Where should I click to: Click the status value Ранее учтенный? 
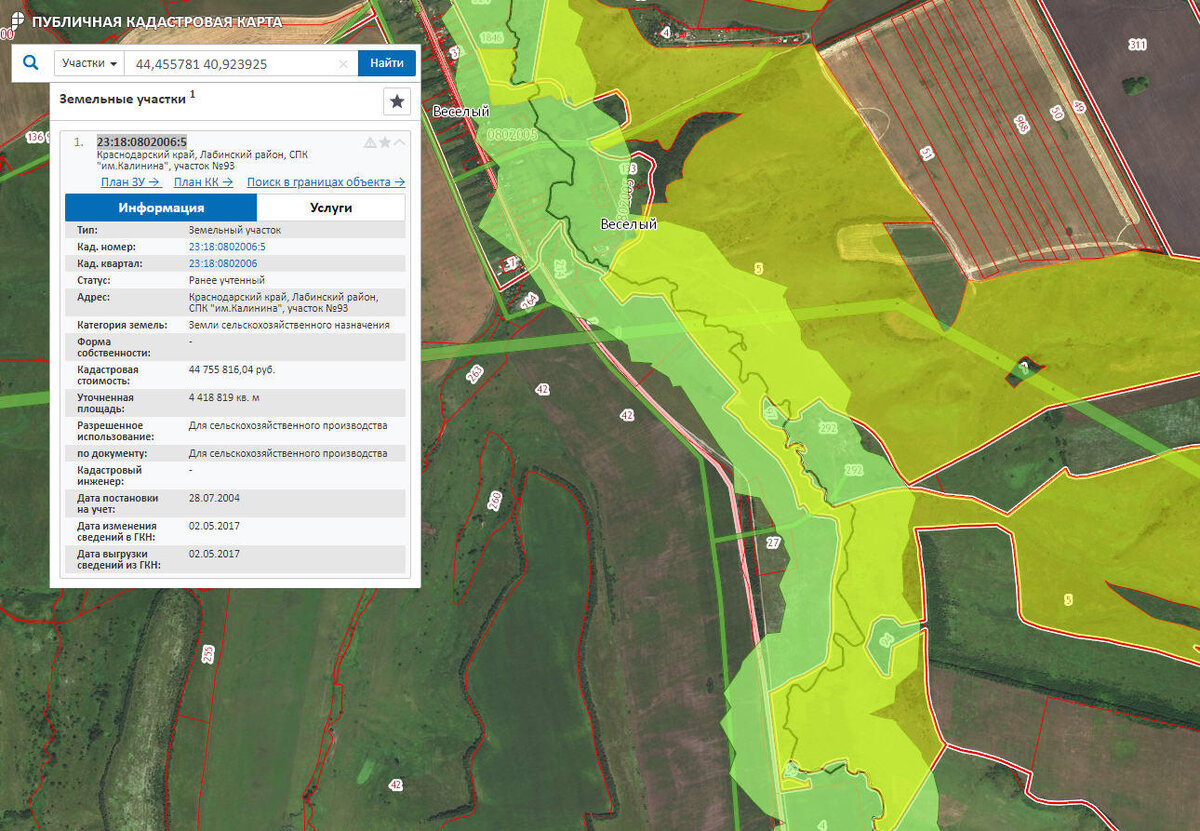pyautogui.click(x=226, y=280)
